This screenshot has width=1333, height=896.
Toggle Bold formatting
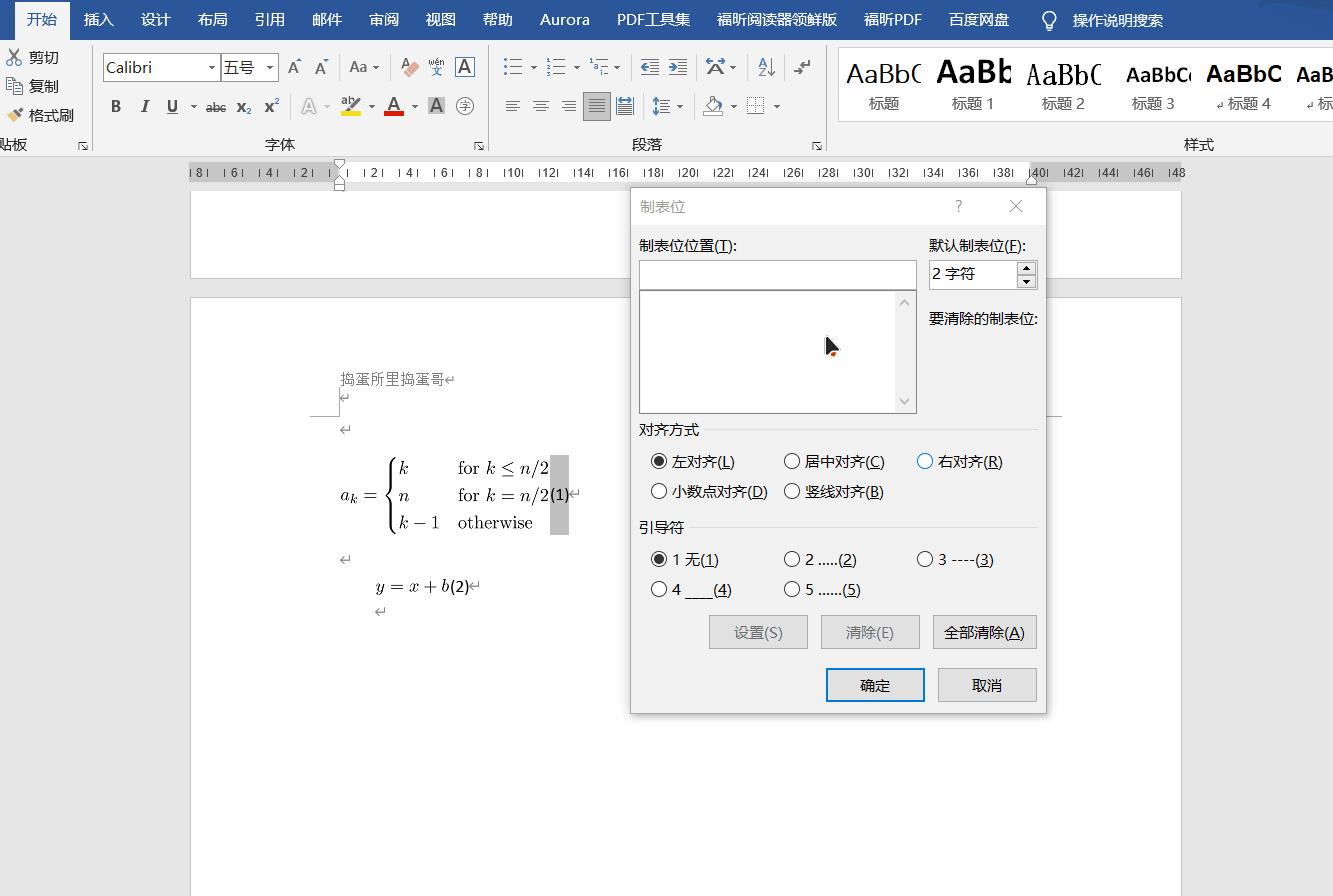(x=116, y=106)
